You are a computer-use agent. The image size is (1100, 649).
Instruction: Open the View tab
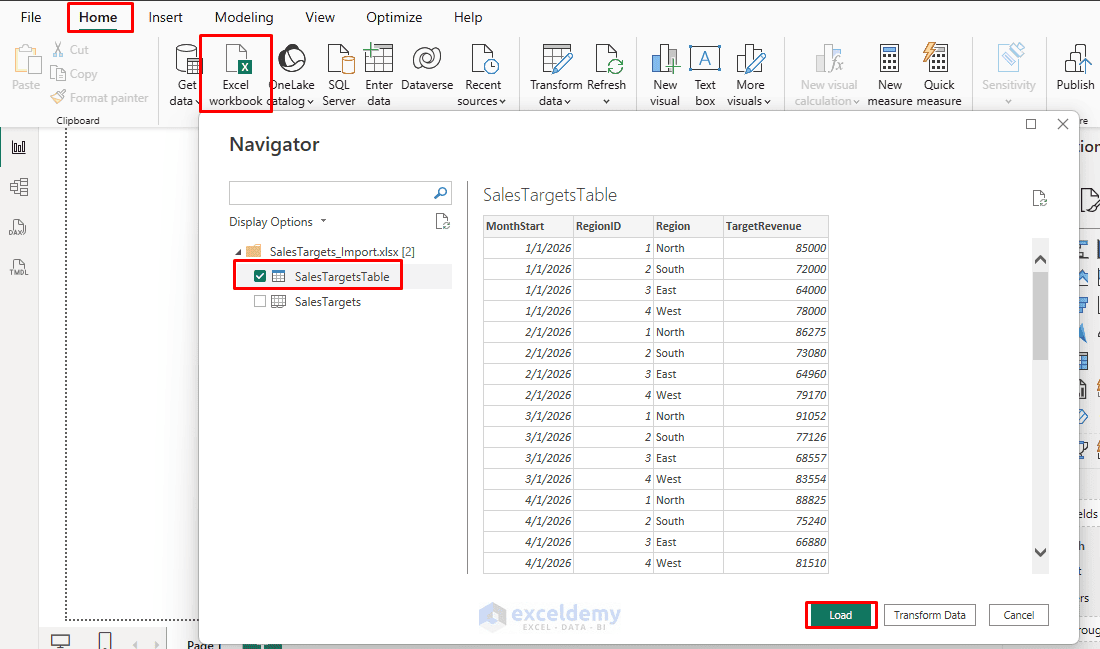(320, 18)
